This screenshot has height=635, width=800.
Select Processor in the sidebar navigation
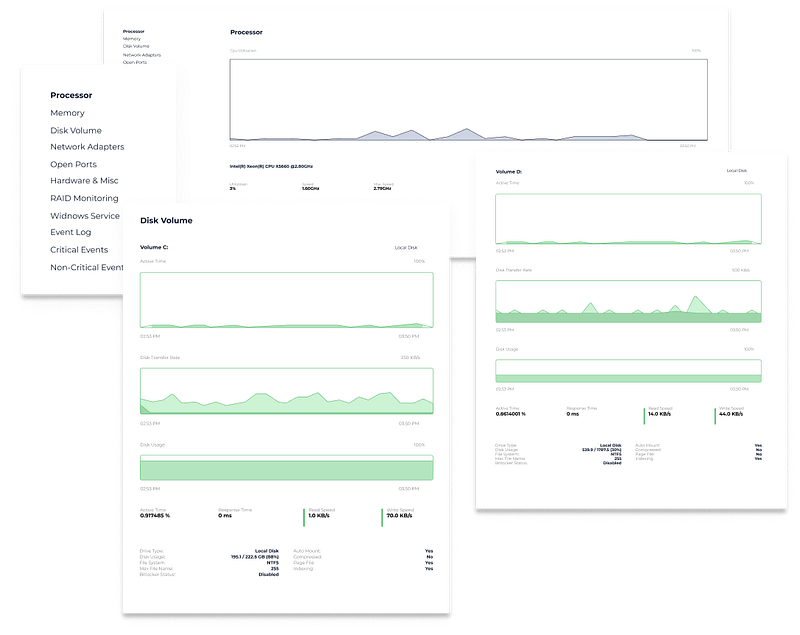72,97
